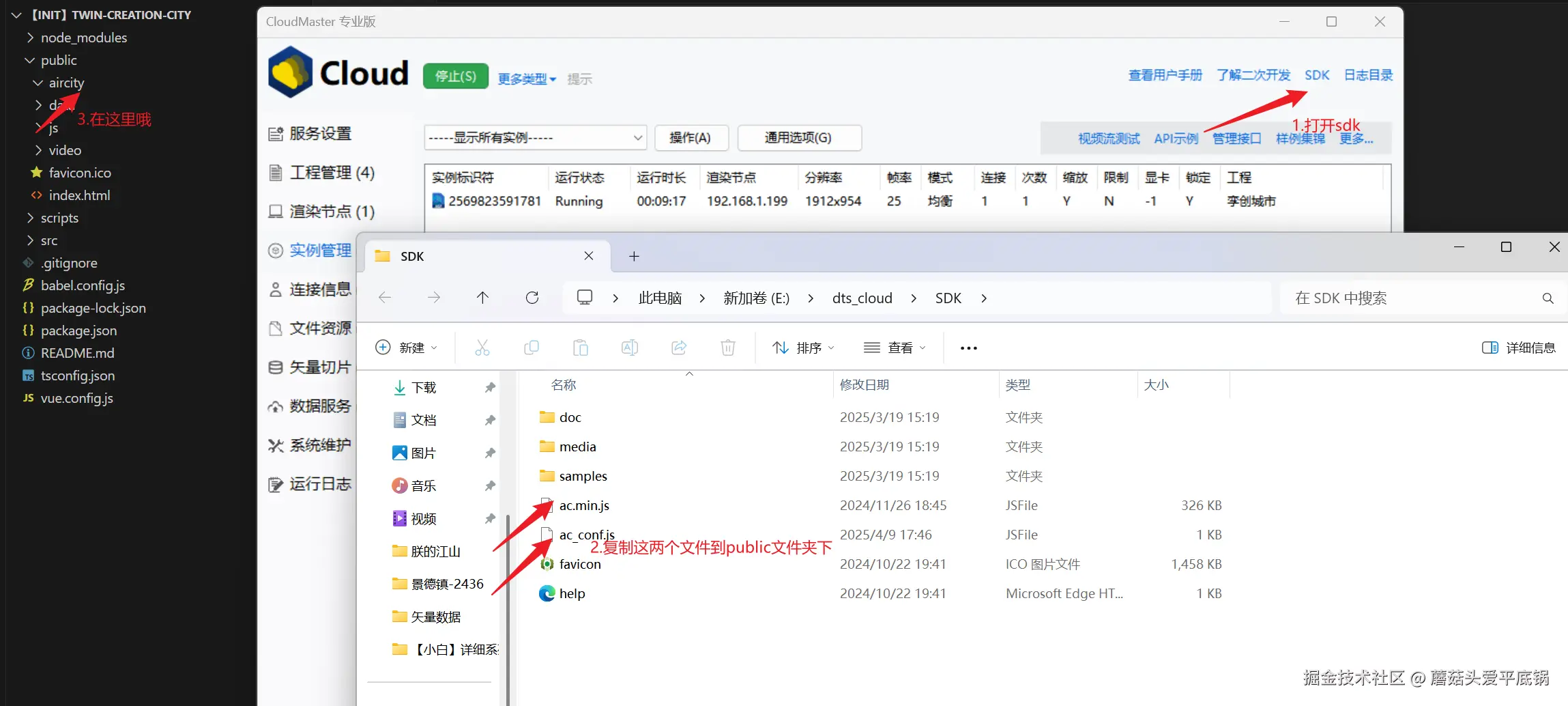Click the API示例 link

1176,139
